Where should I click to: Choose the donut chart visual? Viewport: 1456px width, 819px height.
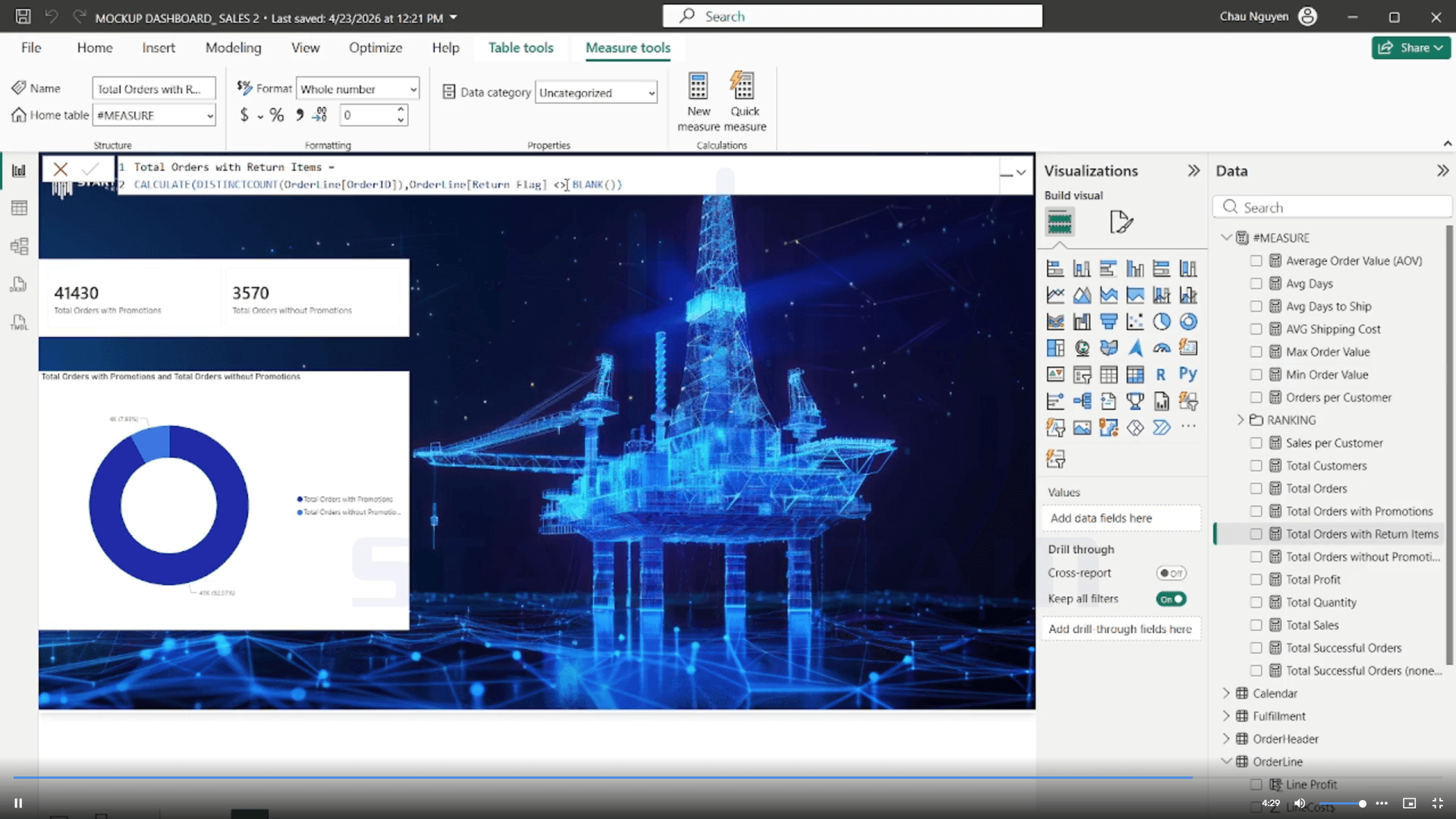click(1187, 322)
